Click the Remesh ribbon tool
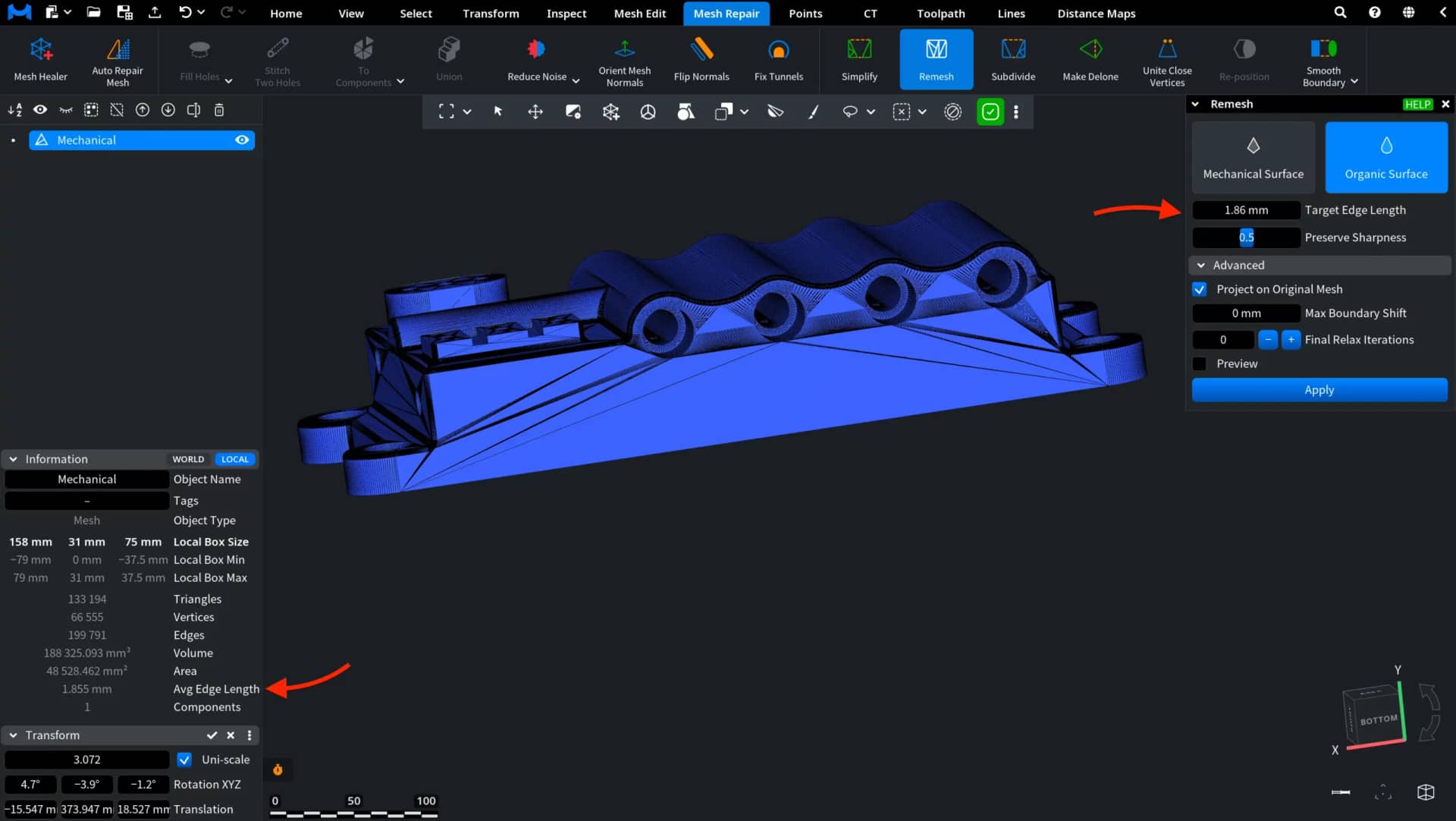The height and width of the screenshot is (821, 1456). pyautogui.click(x=937, y=59)
